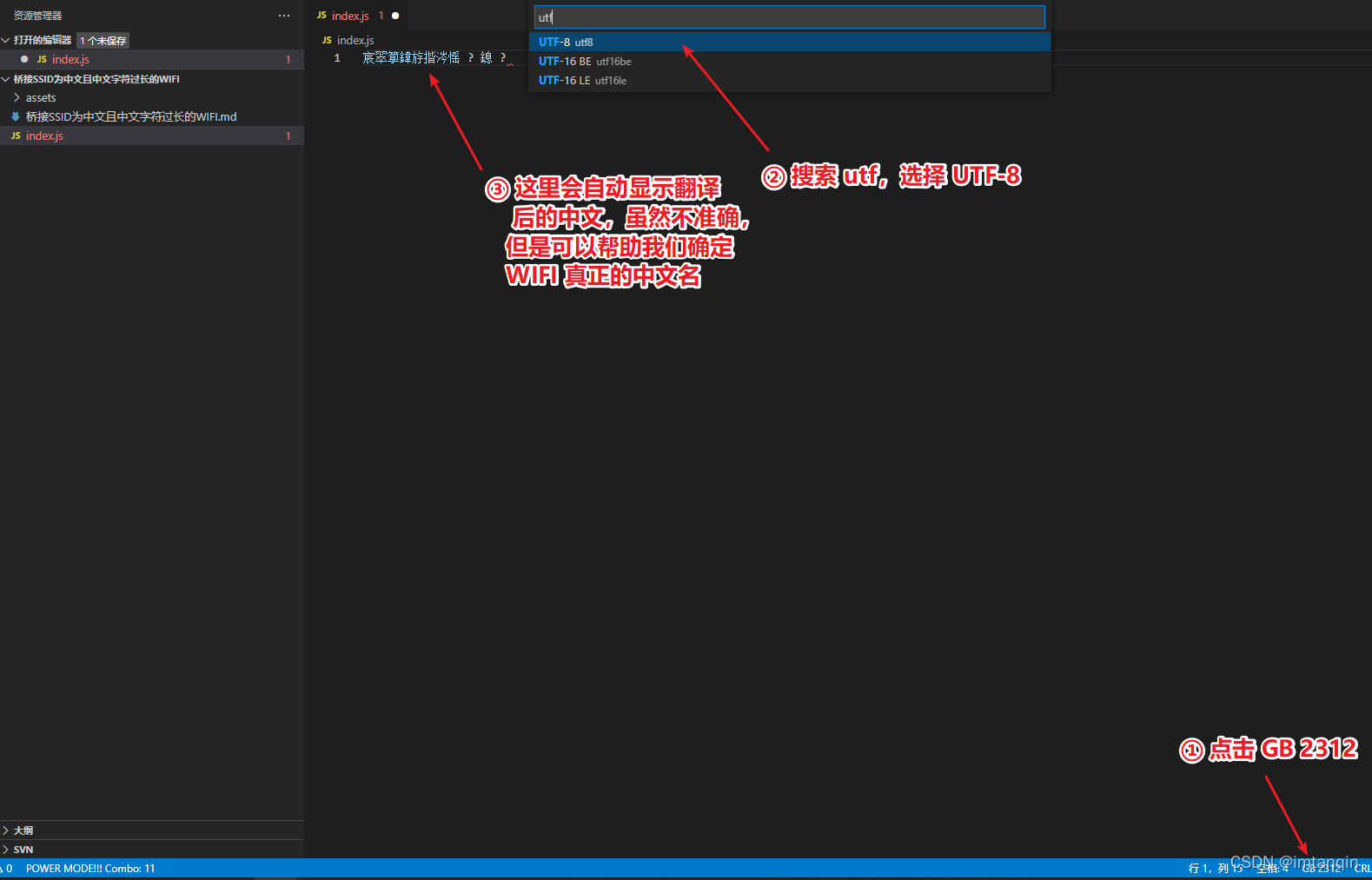Click the markdown file arrow icon
The image size is (1372, 880).
click(x=16, y=116)
